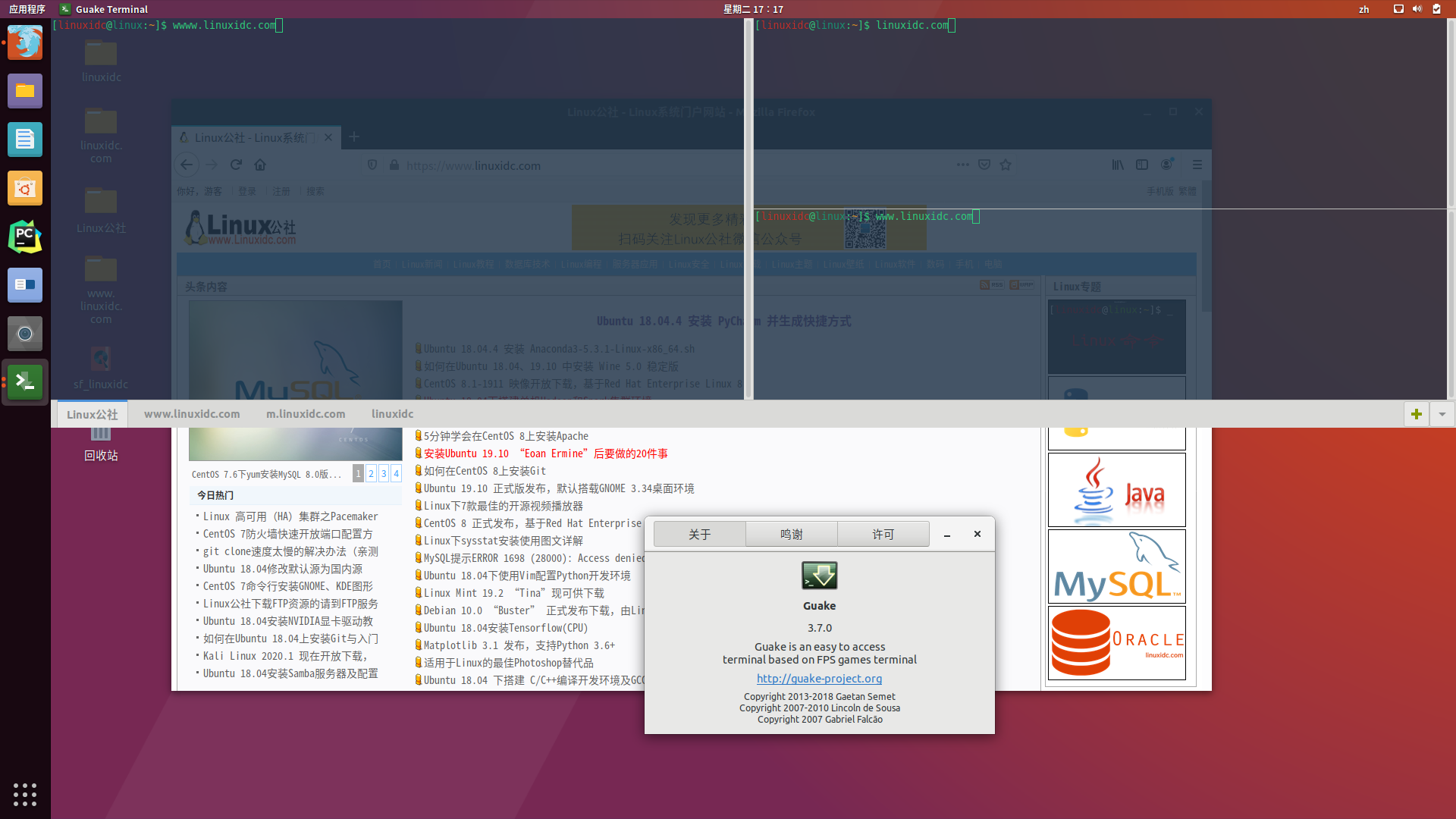Click the lower-right terminal pane prompt
The width and height of the screenshot is (1456, 819).
click(868, 216)
